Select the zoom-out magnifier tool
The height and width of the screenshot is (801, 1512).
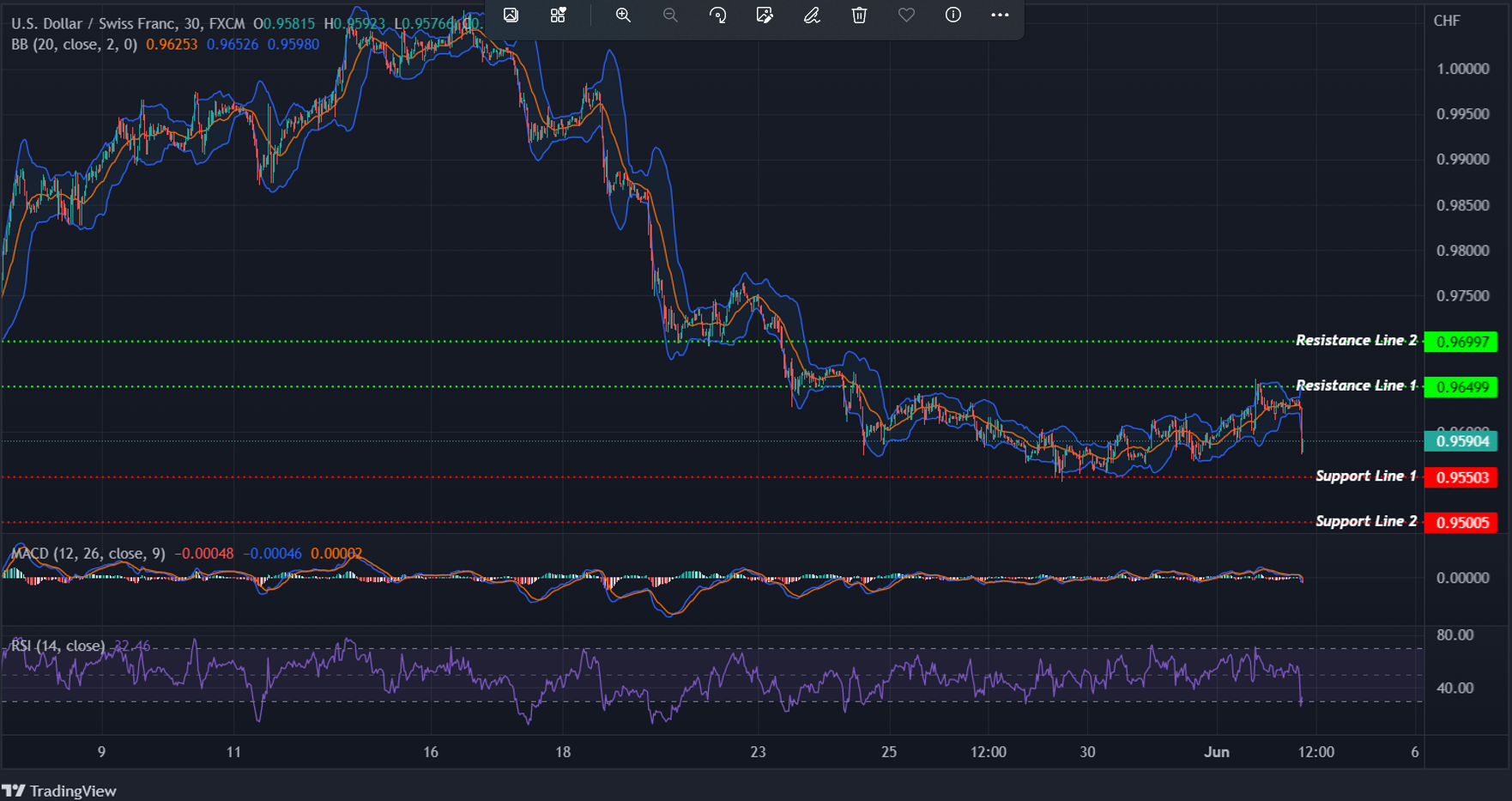[x=670, y=15]
